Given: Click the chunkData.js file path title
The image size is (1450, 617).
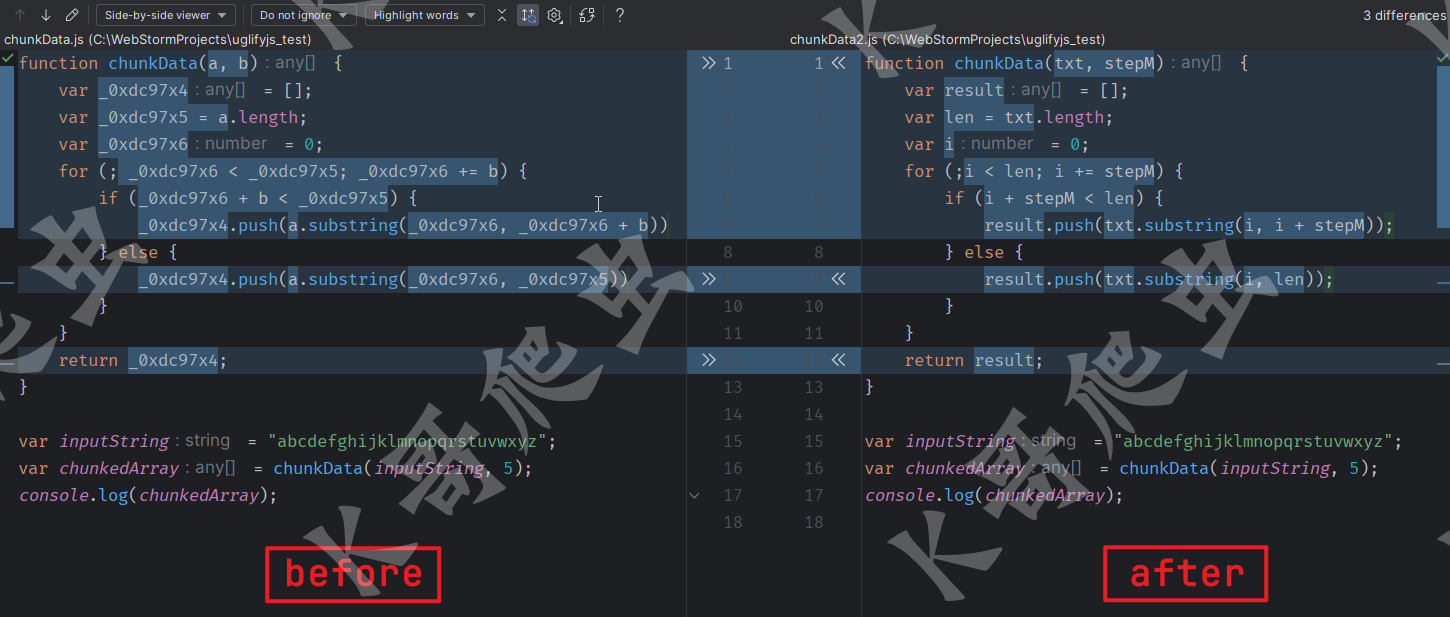Looking at the screenshot, I should [x=157, y=40].
